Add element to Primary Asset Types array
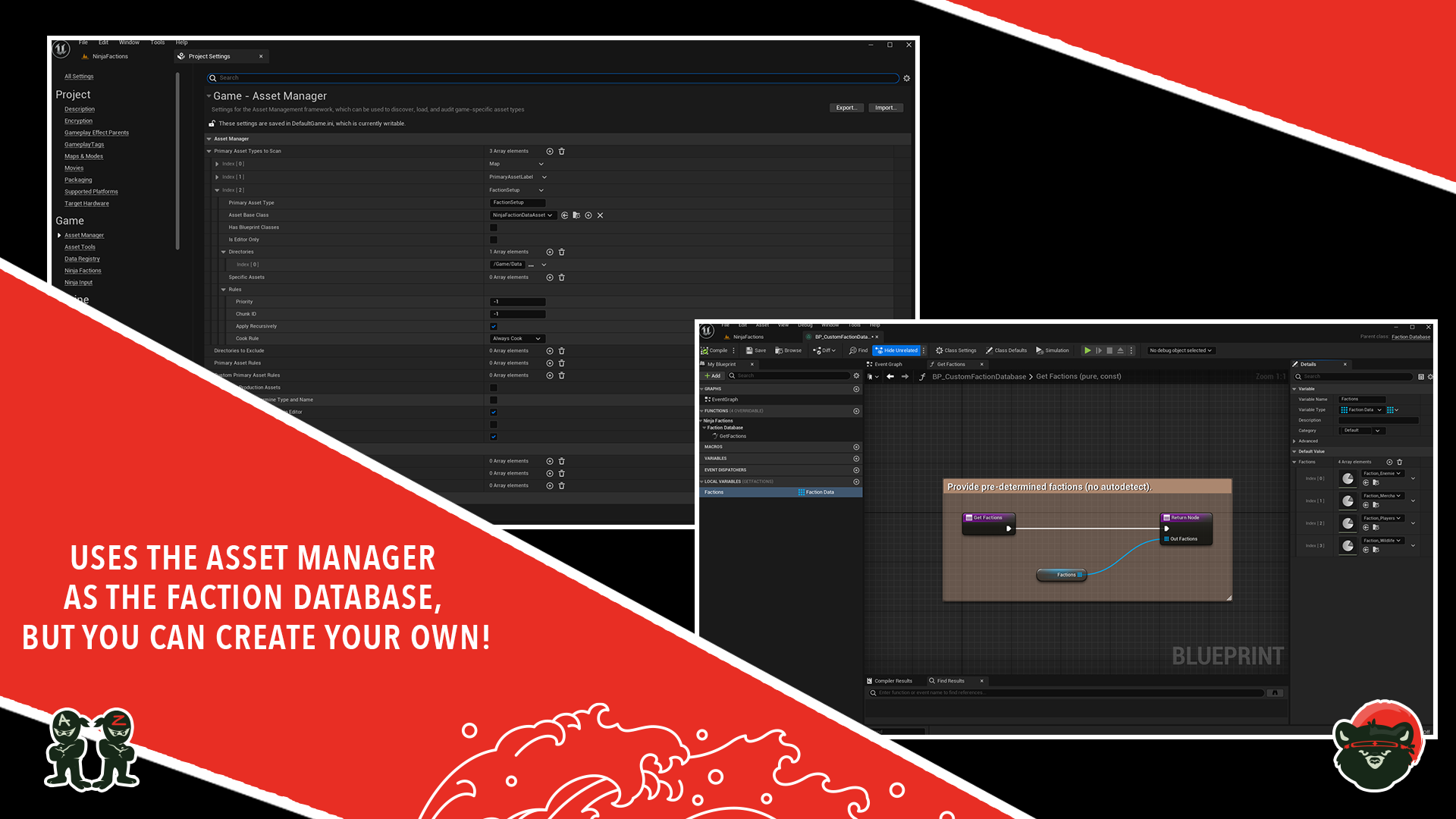1456x819 pixels. [x=550, y=151]
